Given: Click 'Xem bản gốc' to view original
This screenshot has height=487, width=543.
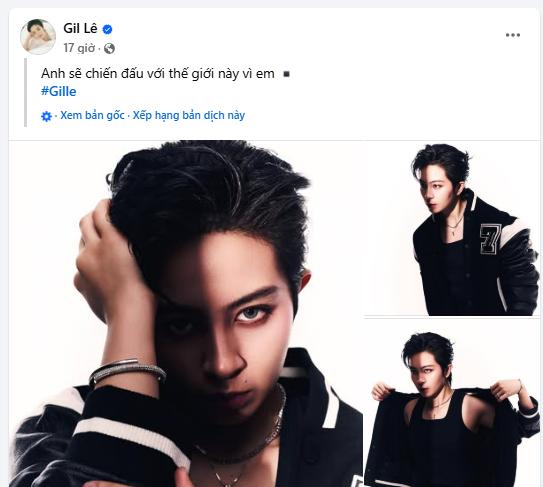Looking at the screenshot, I should tap(92, 115).
